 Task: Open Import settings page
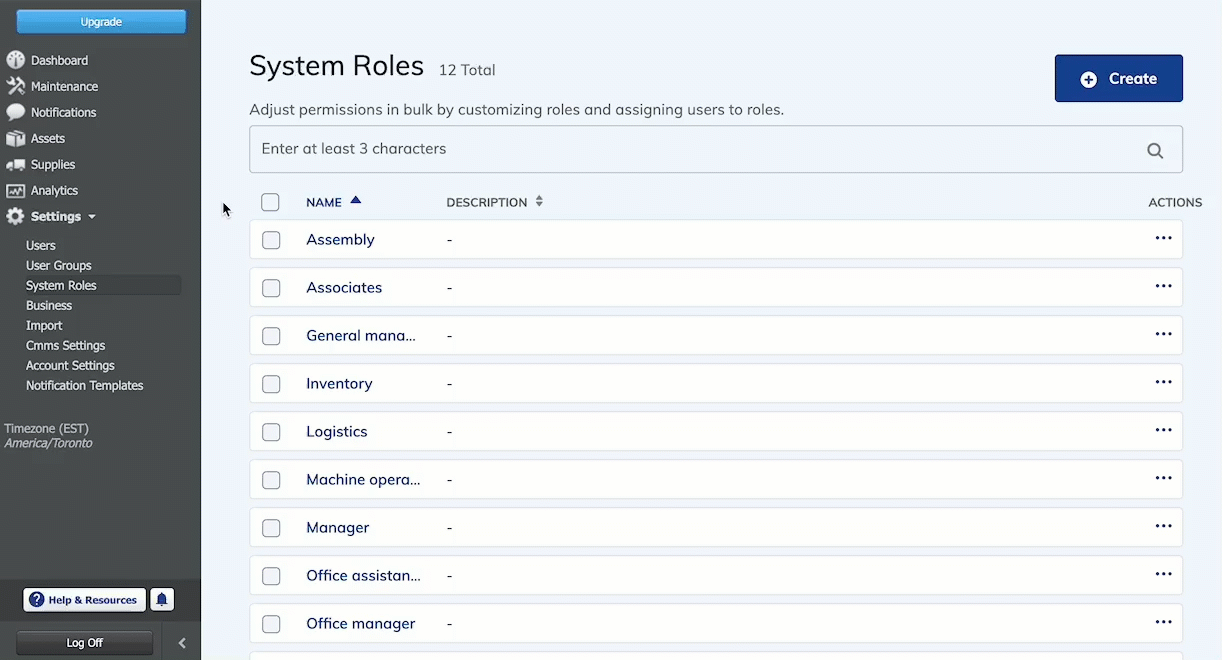click(x=44, y=325)
